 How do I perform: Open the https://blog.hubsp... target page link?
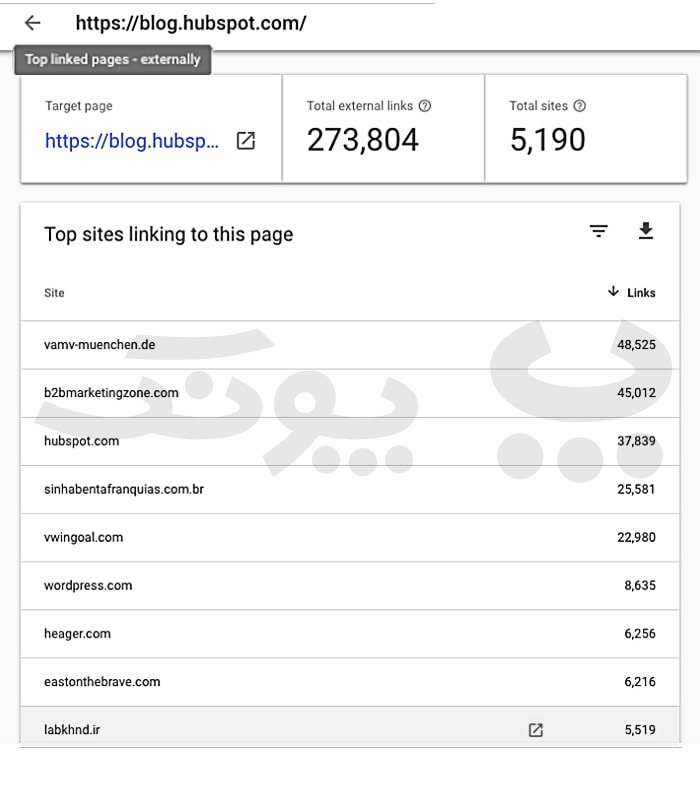pos(131,141)
